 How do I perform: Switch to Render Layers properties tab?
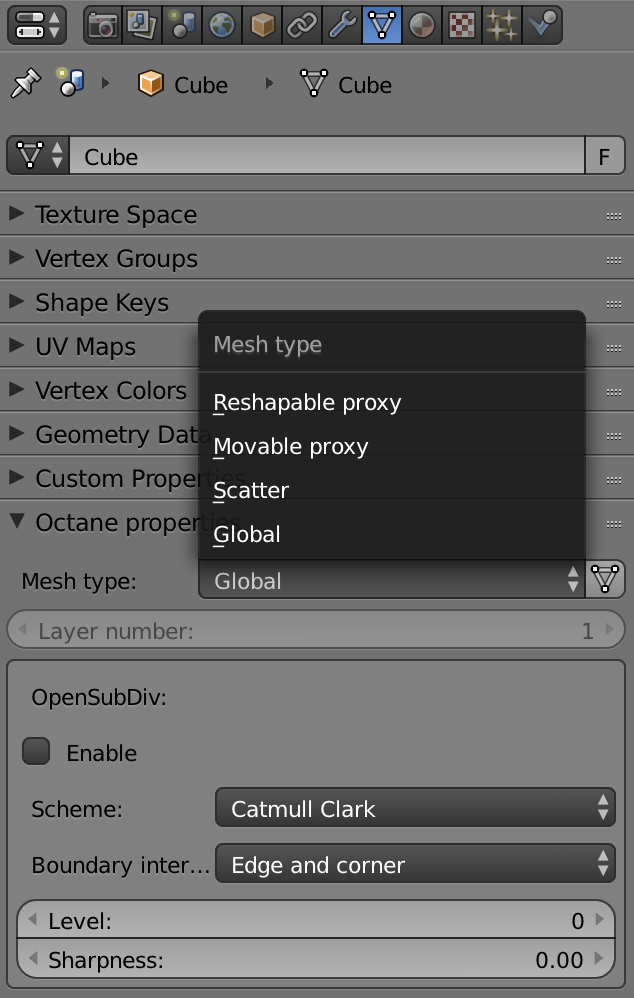point(141,25)
